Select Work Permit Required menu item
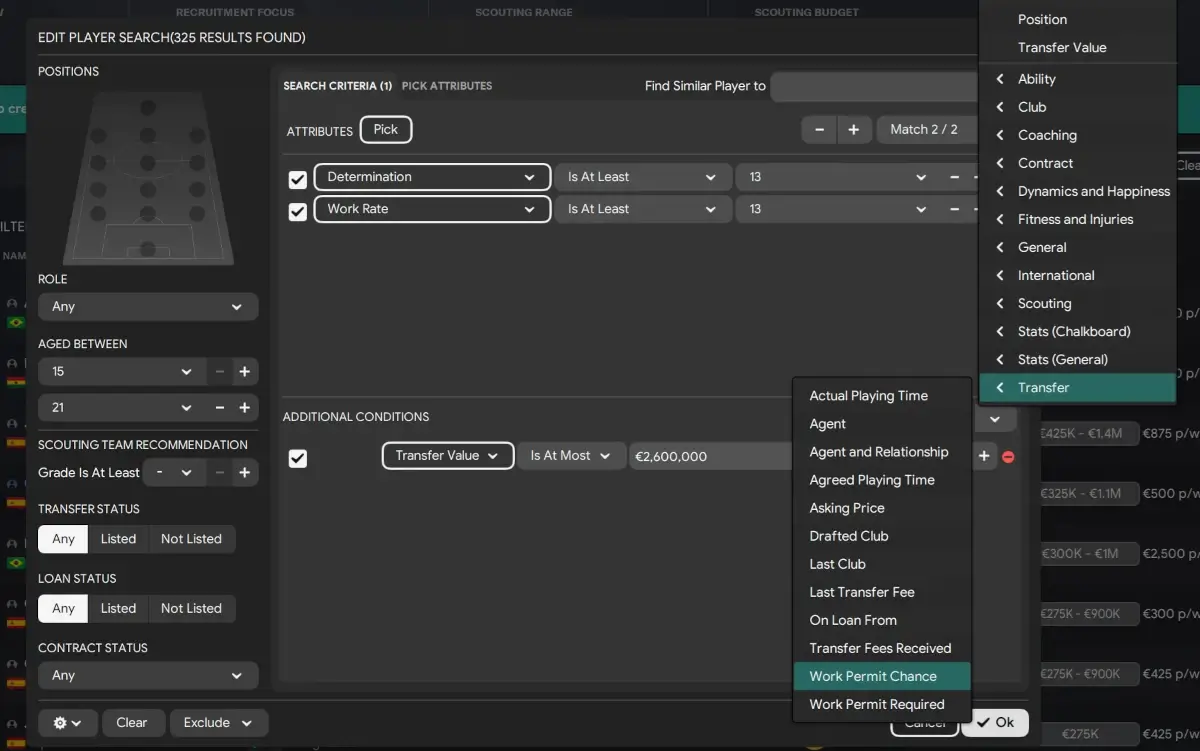 882,704
